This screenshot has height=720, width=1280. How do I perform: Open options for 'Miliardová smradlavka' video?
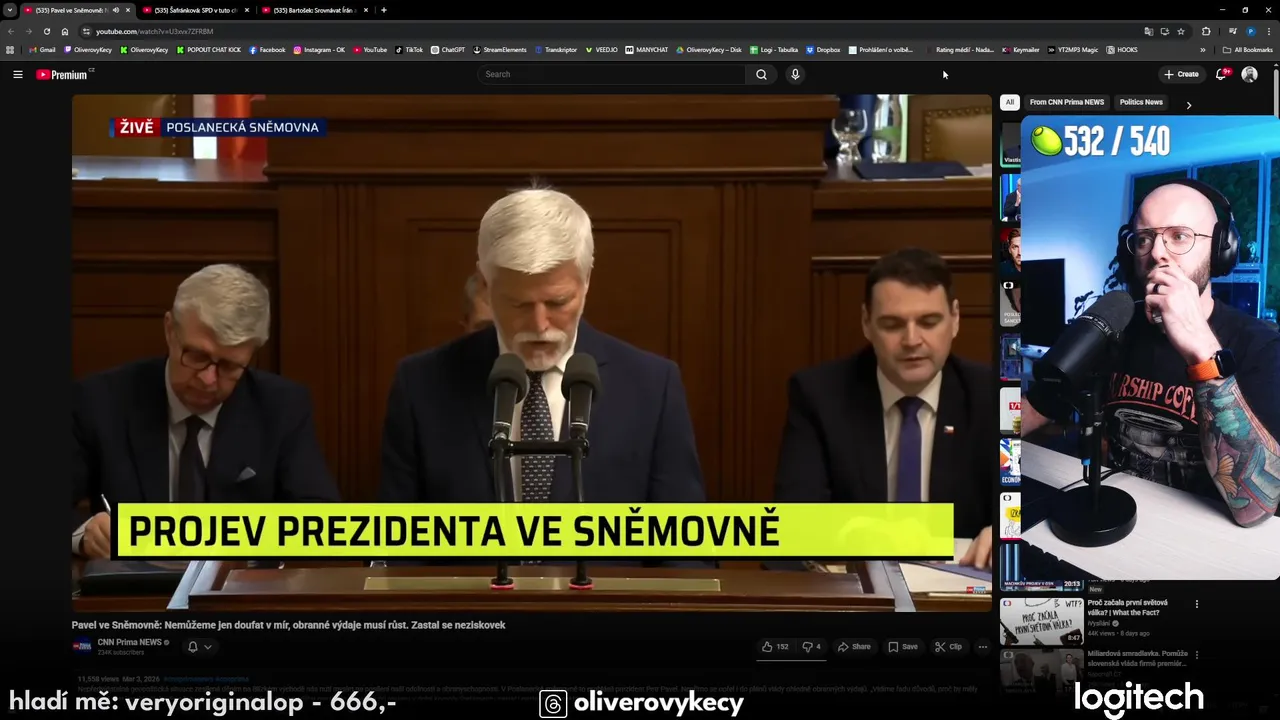pos(1197,656)
